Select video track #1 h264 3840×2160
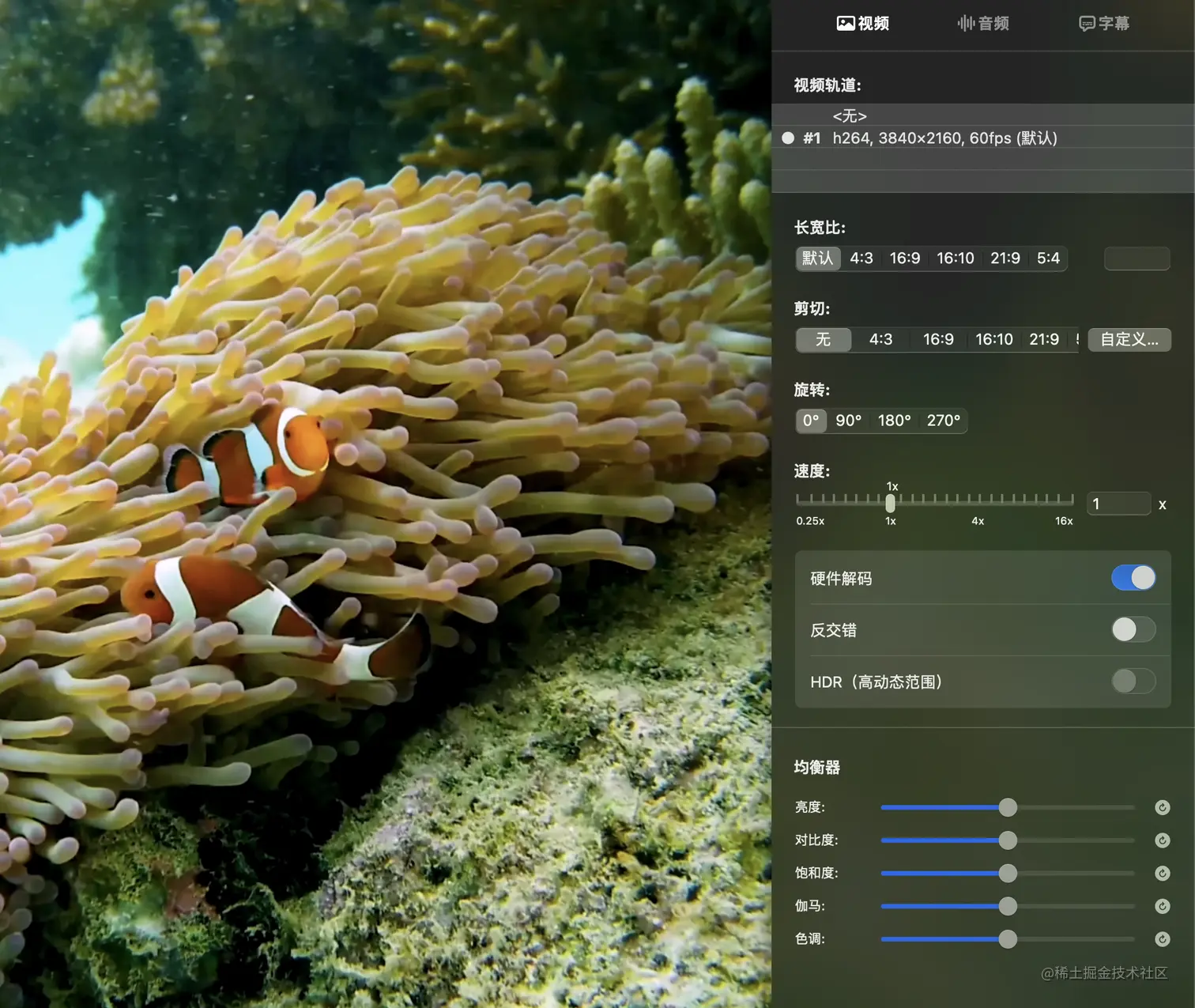Screen dimensions: 1195x1008 click(982, 138)
